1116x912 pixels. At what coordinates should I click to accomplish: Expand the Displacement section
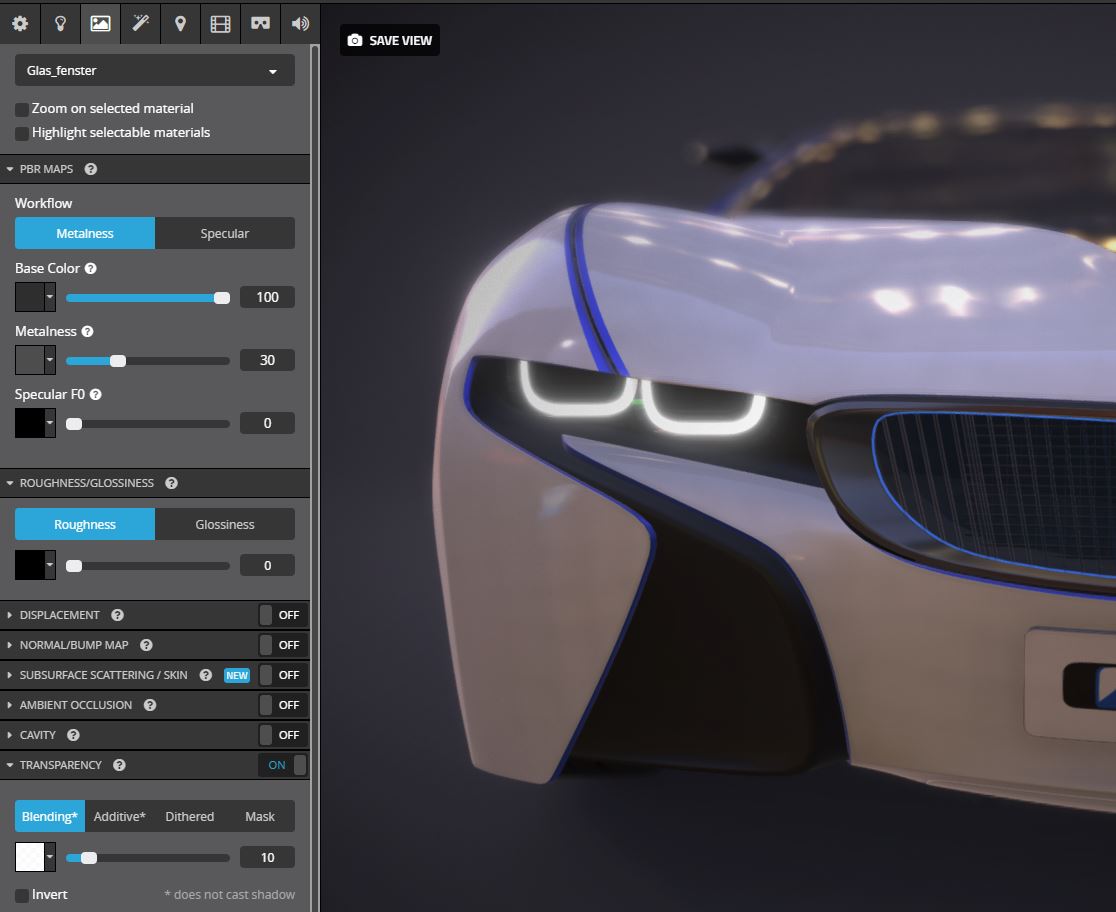(10, 615)
